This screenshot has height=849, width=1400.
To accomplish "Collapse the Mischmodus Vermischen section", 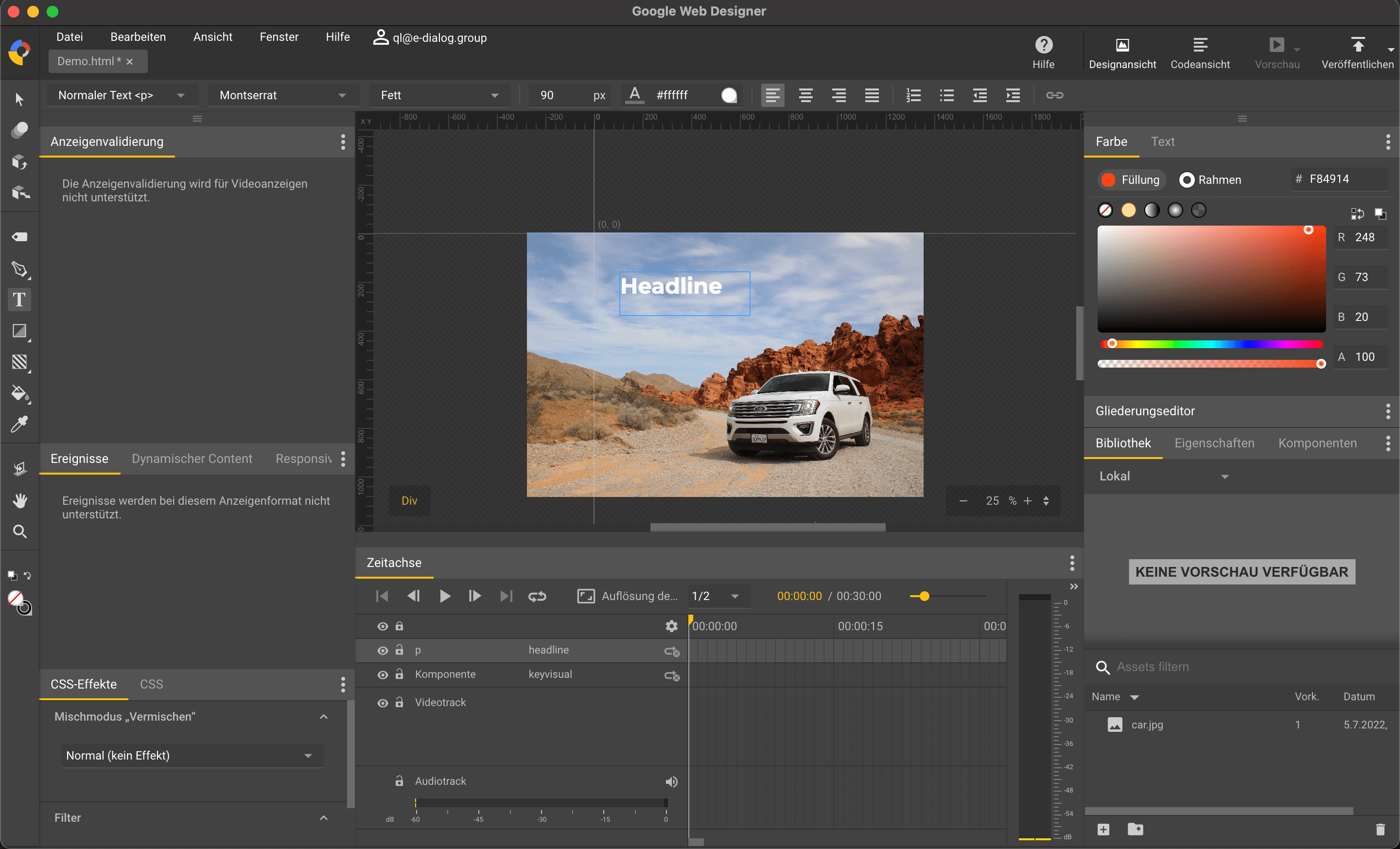I will click(324, 717).
